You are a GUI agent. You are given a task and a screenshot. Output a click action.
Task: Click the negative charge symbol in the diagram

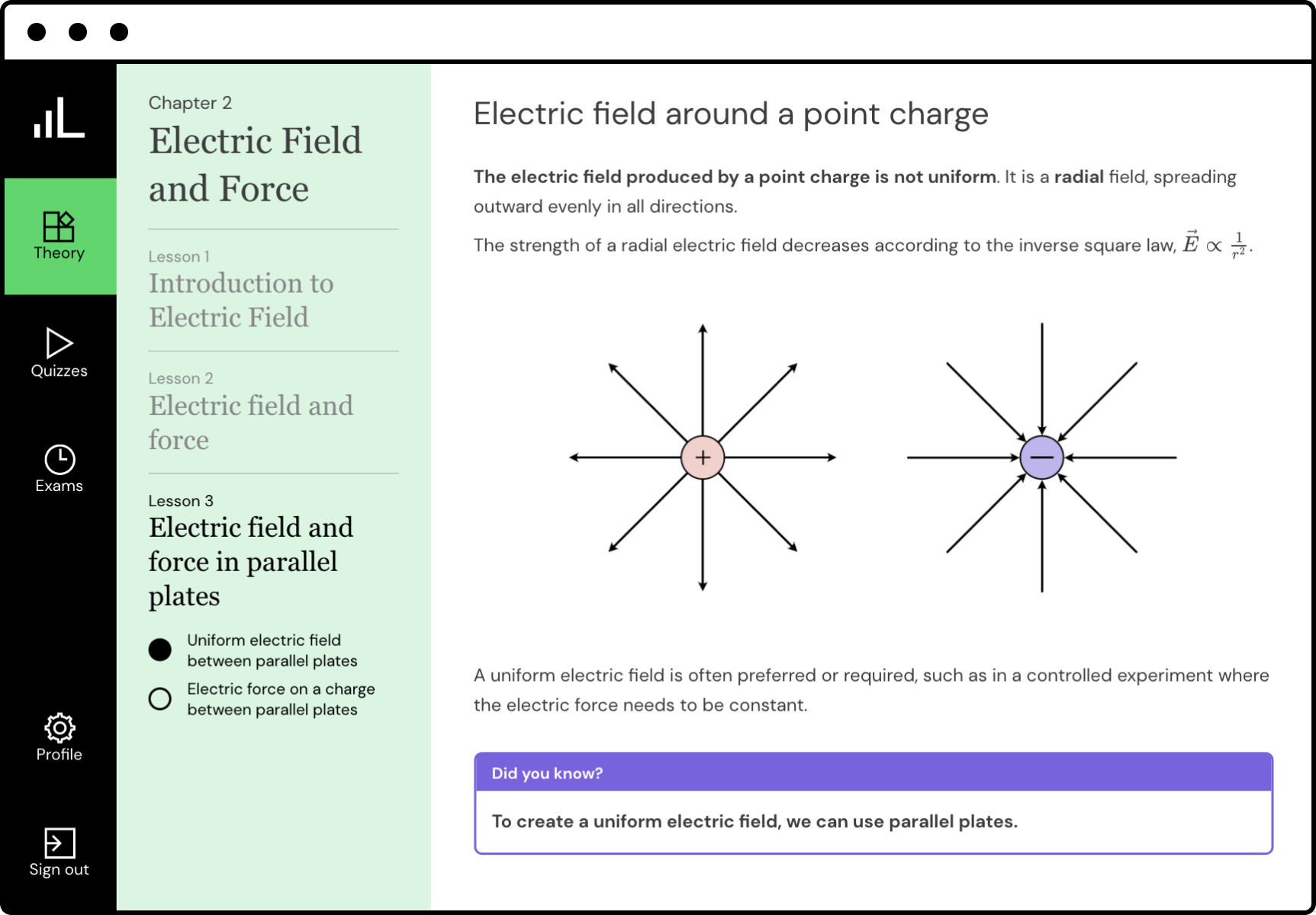point(1041,457)
